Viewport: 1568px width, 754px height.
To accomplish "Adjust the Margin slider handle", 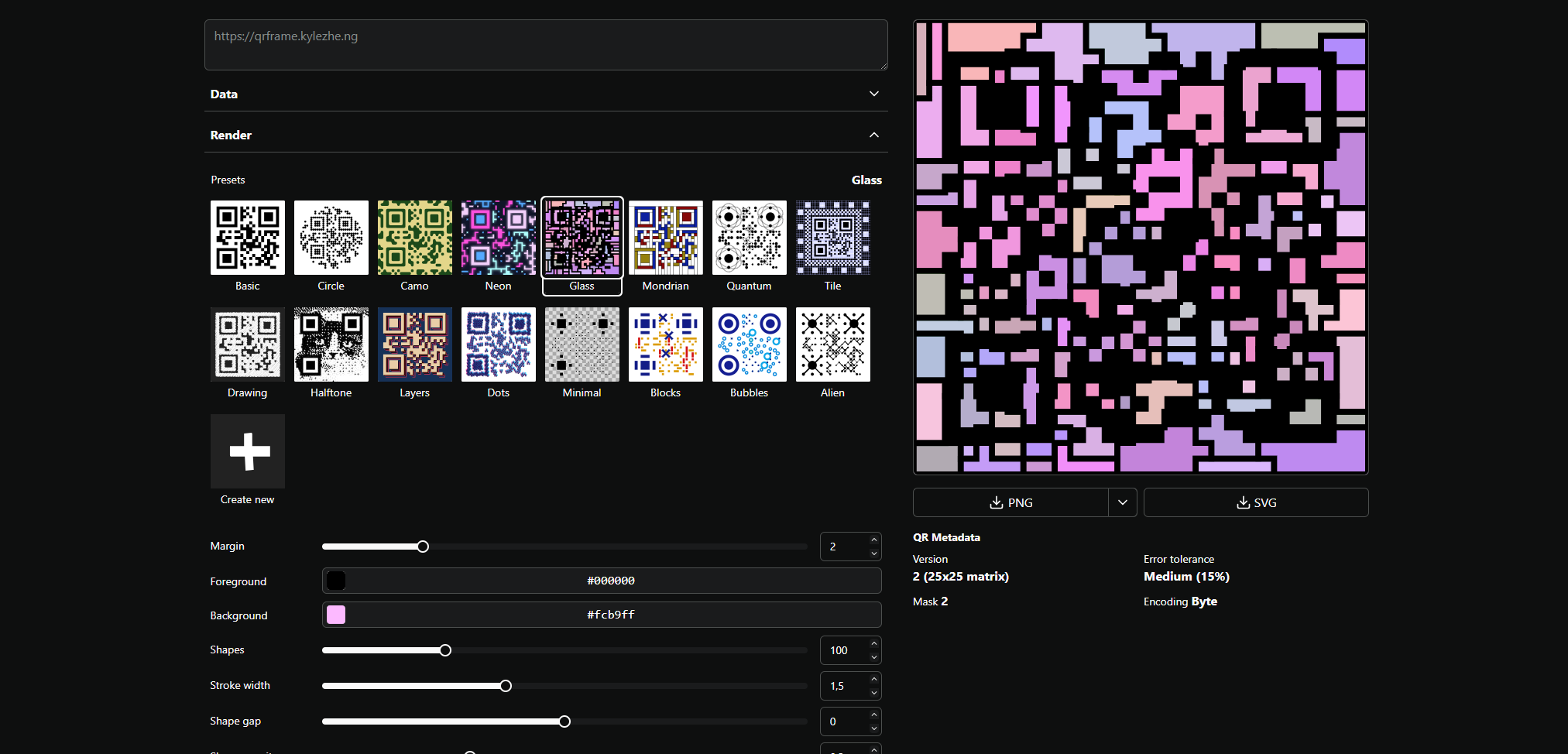I will coord(423,547).
